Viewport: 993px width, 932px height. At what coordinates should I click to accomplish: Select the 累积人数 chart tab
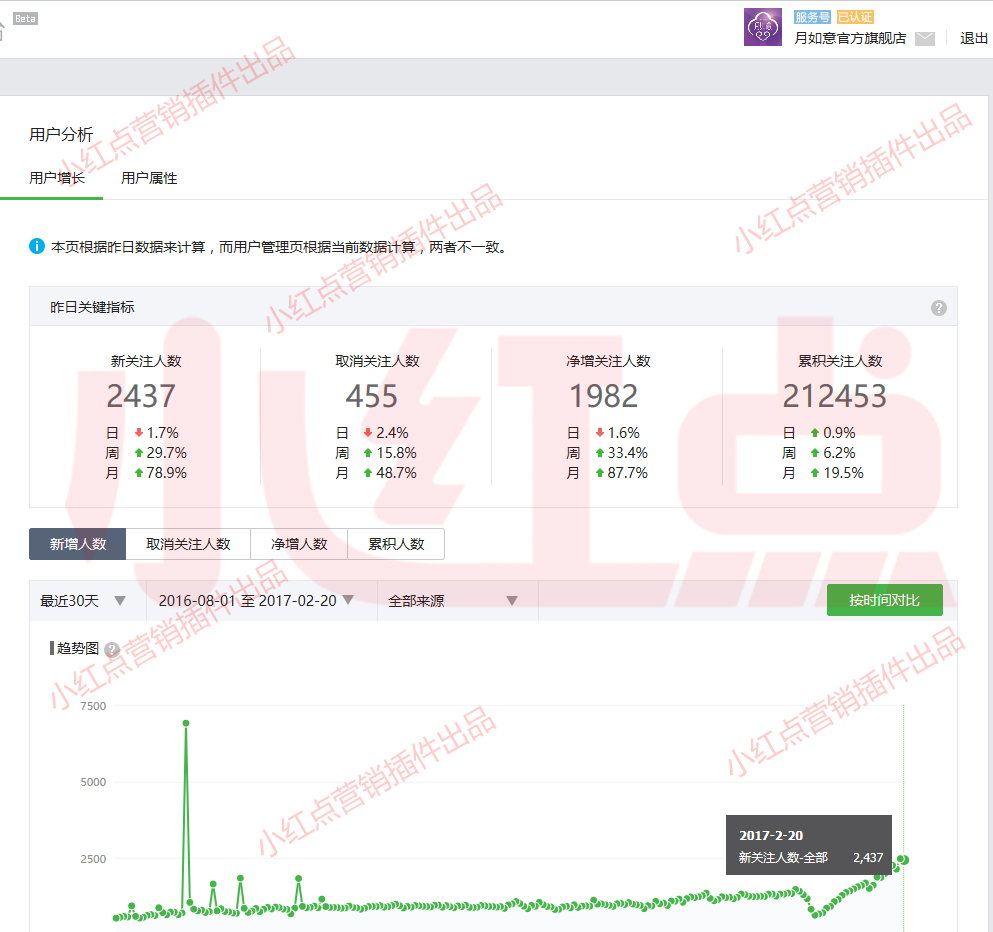click(x=396, y=544)
